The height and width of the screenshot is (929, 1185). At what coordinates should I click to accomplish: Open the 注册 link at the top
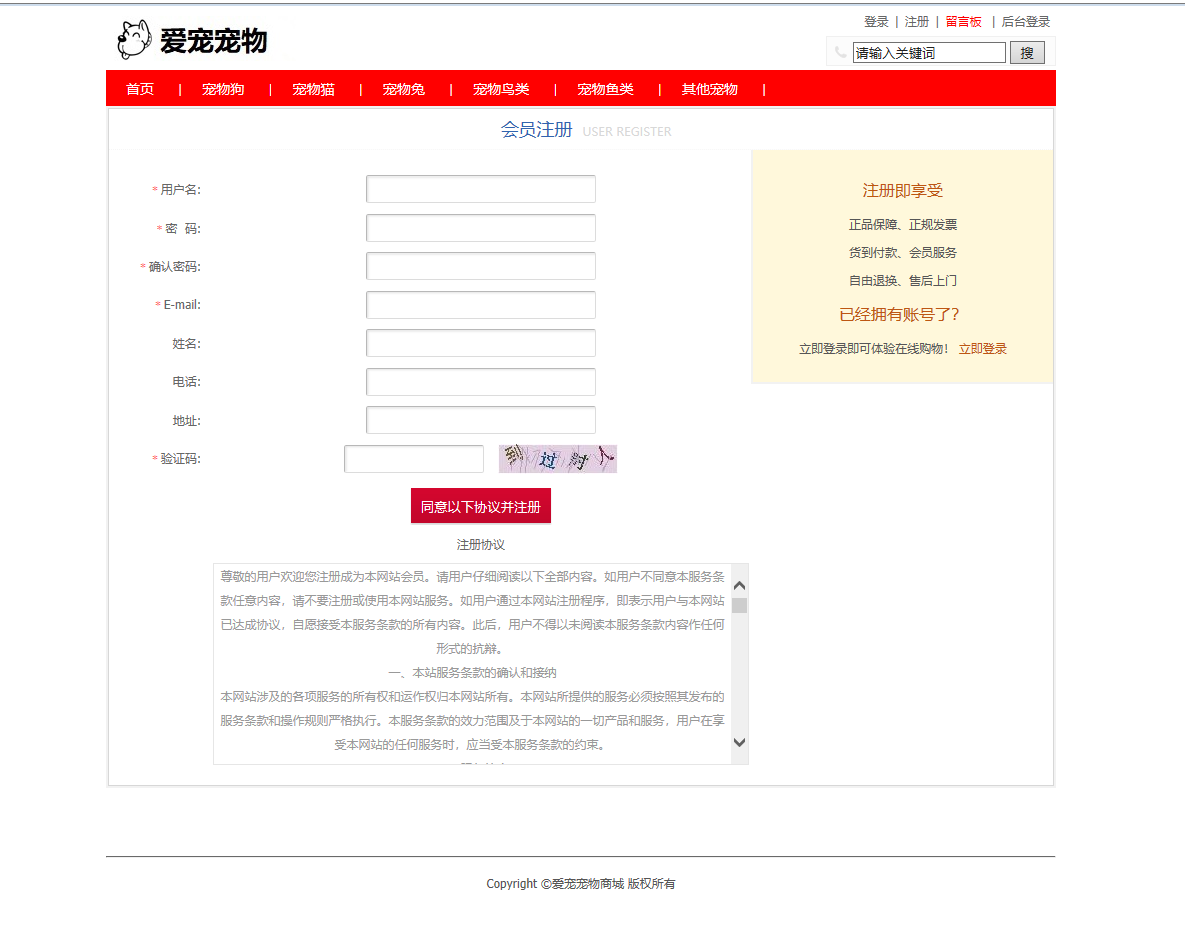(x=915, y=21)
